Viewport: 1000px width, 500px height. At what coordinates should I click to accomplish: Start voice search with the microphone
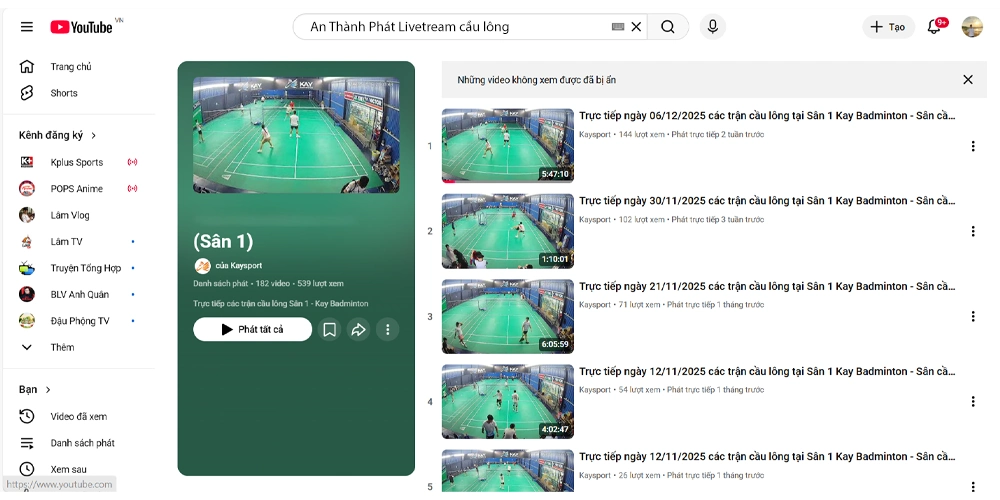point(713,27)
